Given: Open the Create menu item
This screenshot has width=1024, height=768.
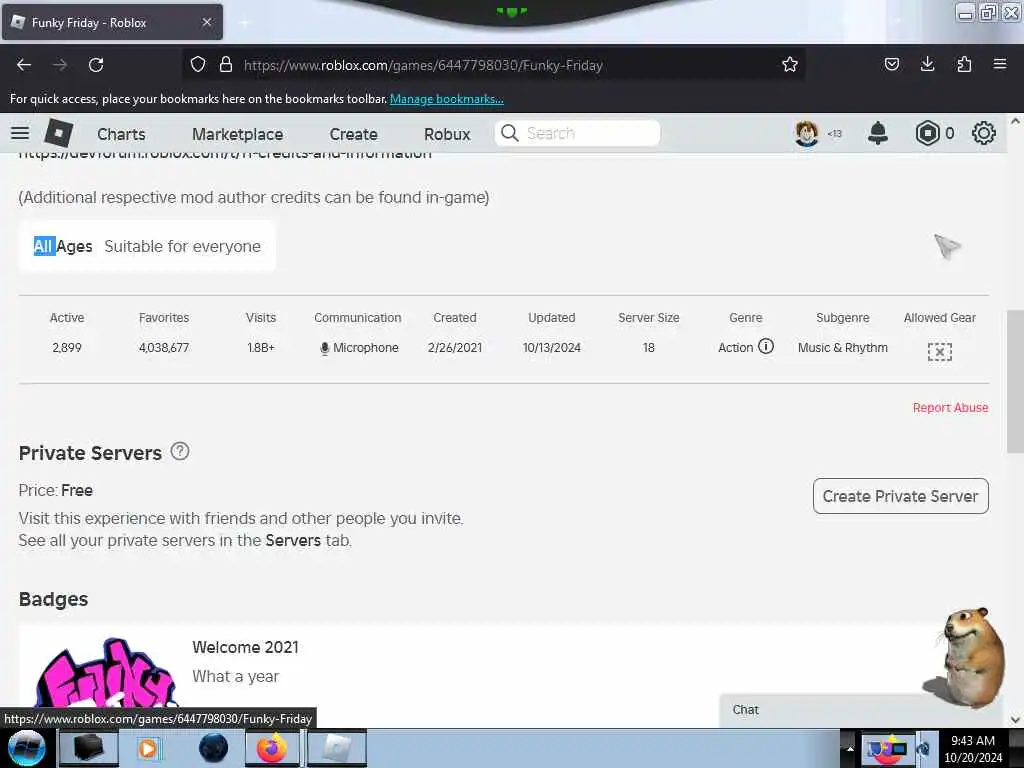Looking at the screenshot, I should coord(353,134).
